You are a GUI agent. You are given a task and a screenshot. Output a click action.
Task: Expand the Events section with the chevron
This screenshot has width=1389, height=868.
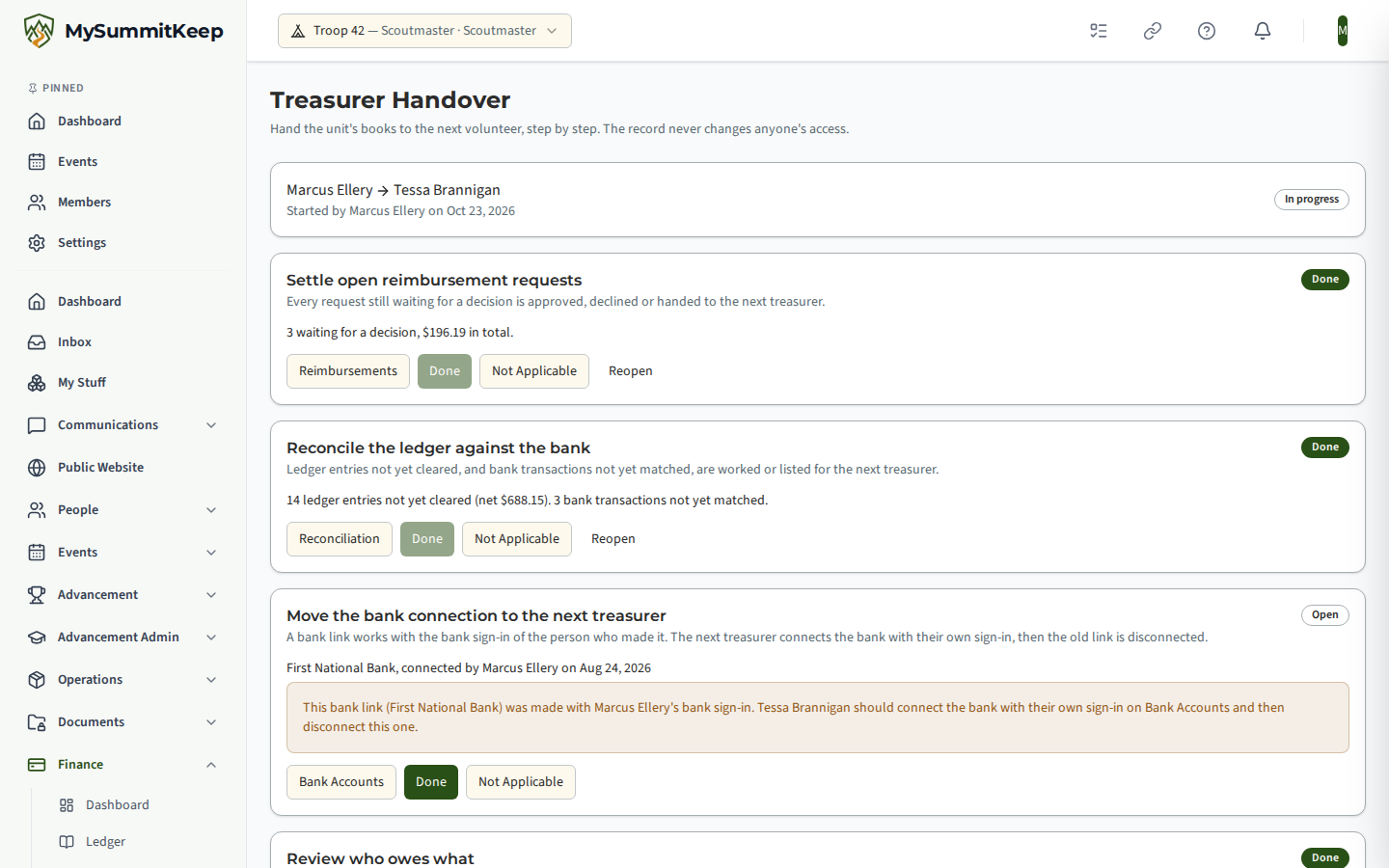coord(211,553)
